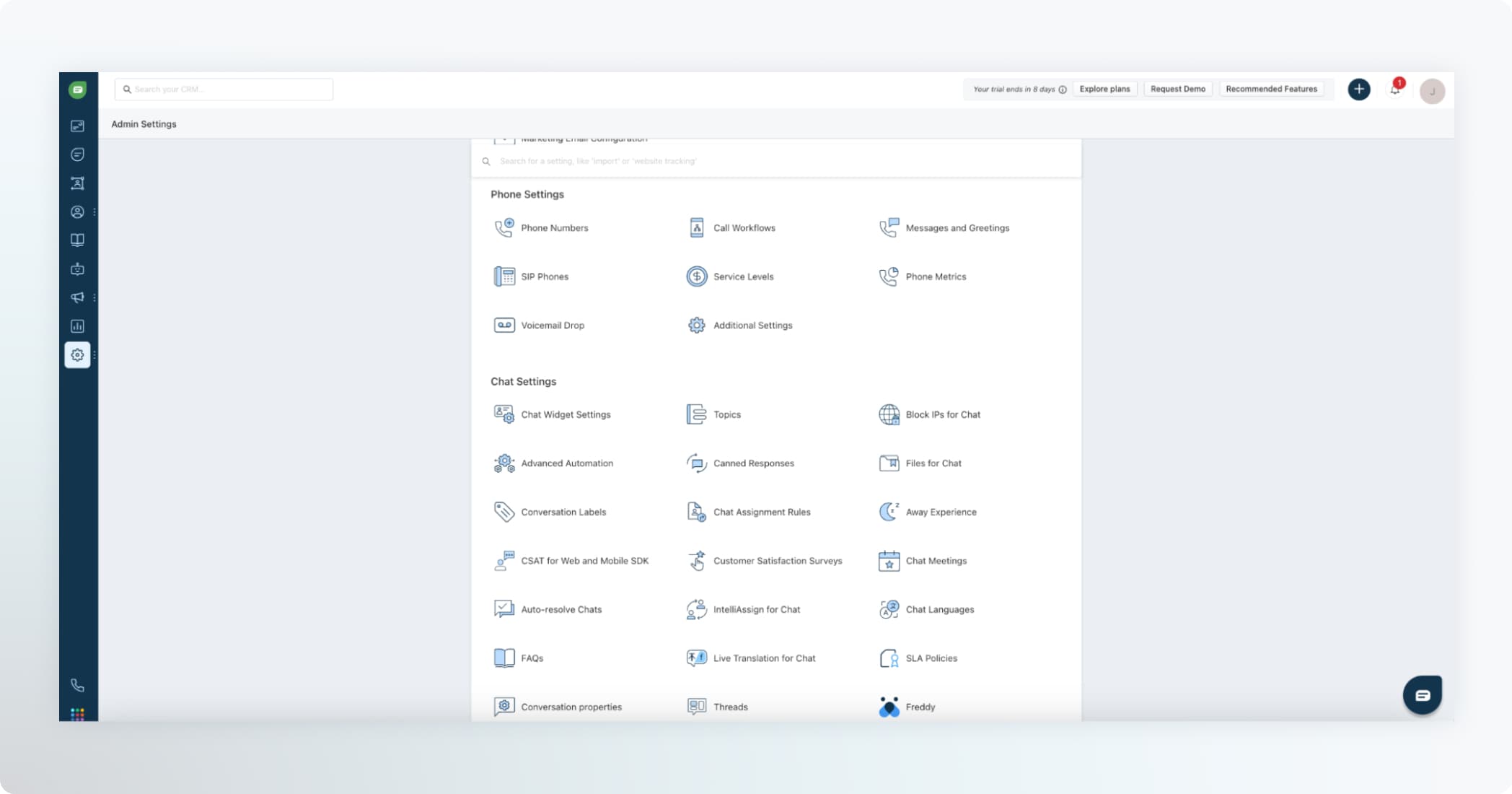Open the floating chat support widget

1422,695
